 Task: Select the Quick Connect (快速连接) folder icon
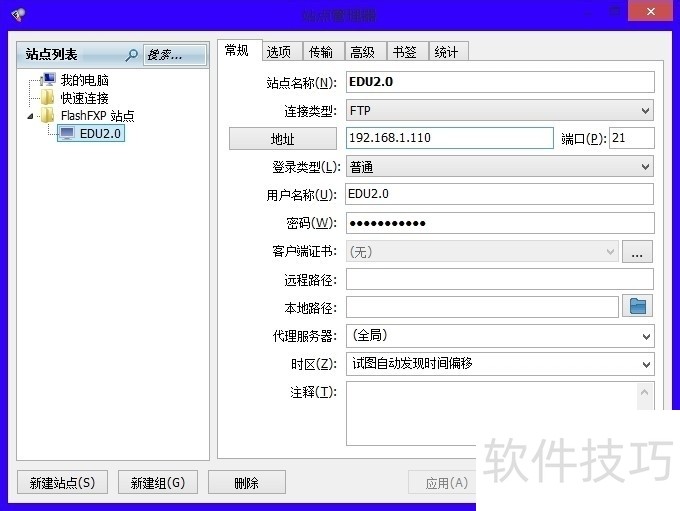point(48,98)
